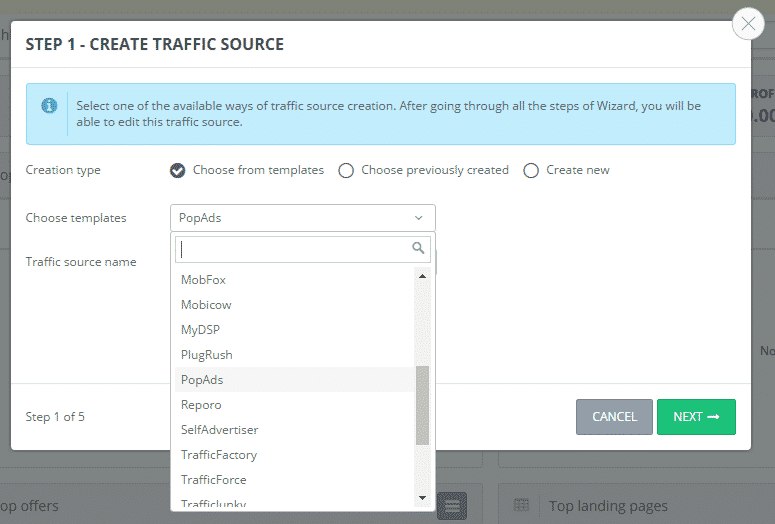Pick MyDSP in the templates list
This screenshot has width=775, height=524.
200,330
